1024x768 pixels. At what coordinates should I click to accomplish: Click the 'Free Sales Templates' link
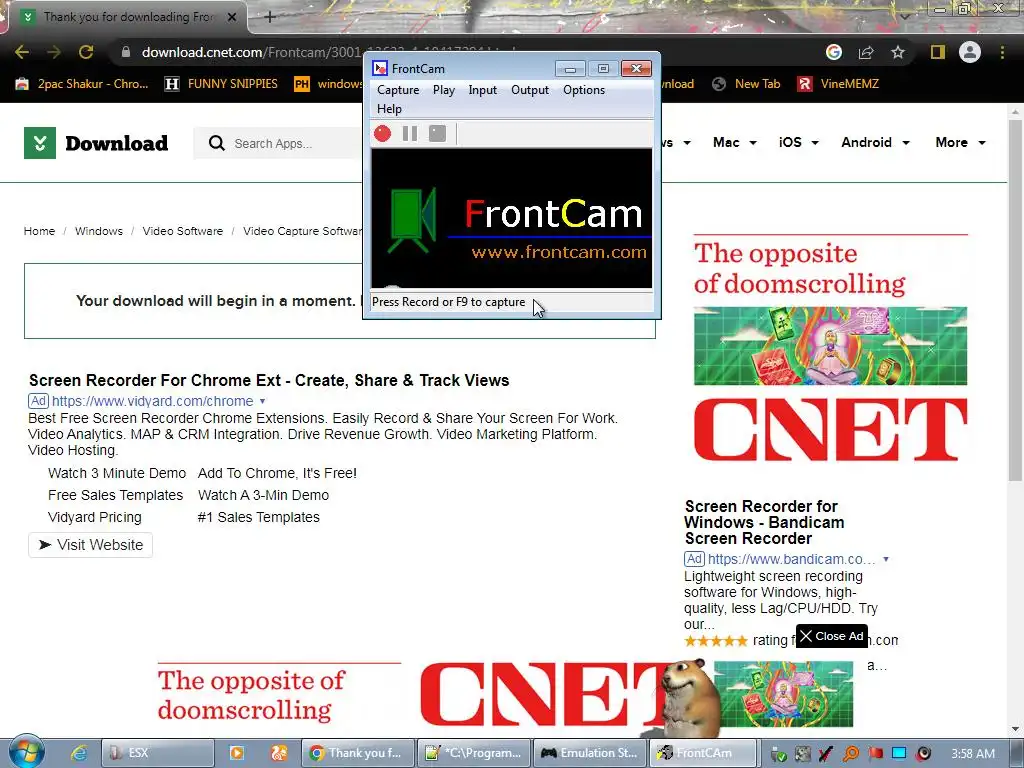pos(116,495)
